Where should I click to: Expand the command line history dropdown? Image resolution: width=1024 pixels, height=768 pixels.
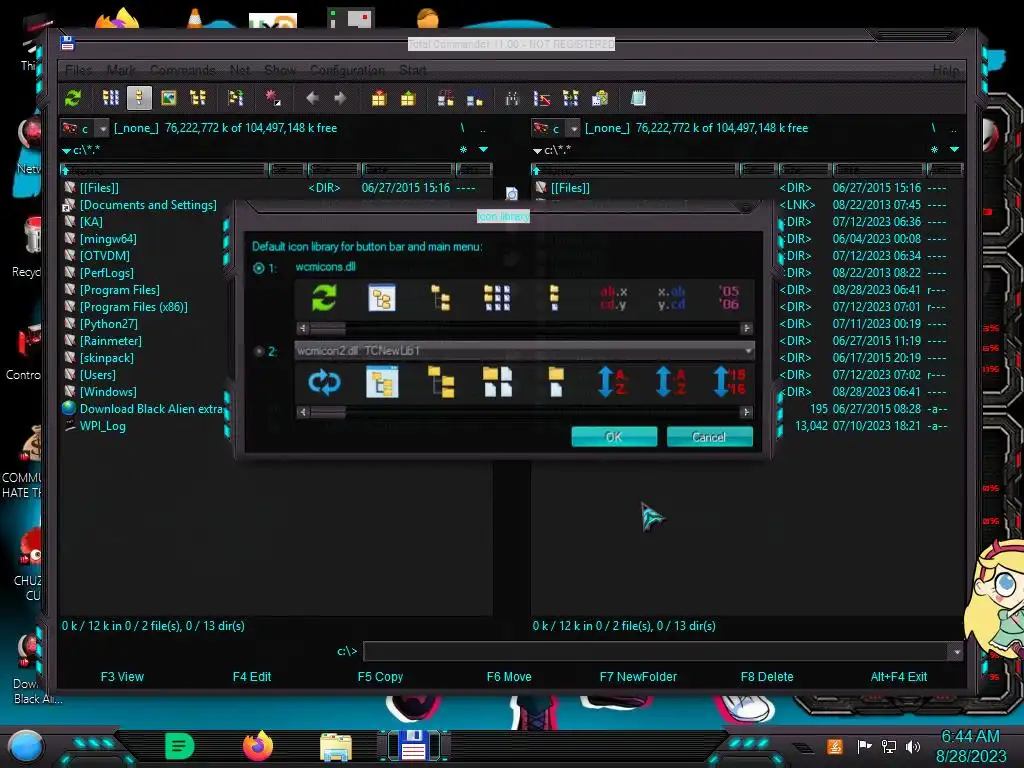pyautogui.click(x=956, y=651)
